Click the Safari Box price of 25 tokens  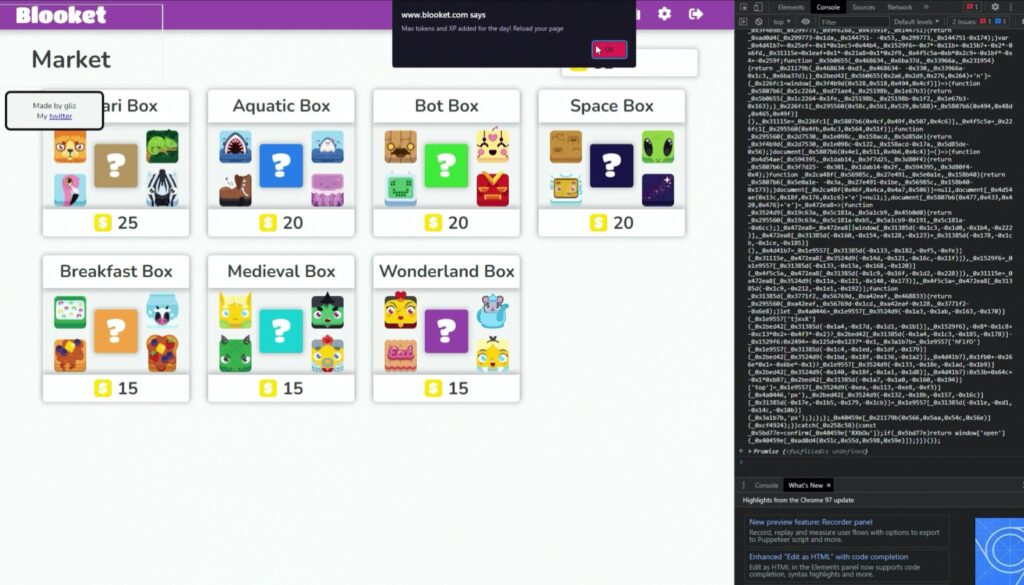coord(116,223)
